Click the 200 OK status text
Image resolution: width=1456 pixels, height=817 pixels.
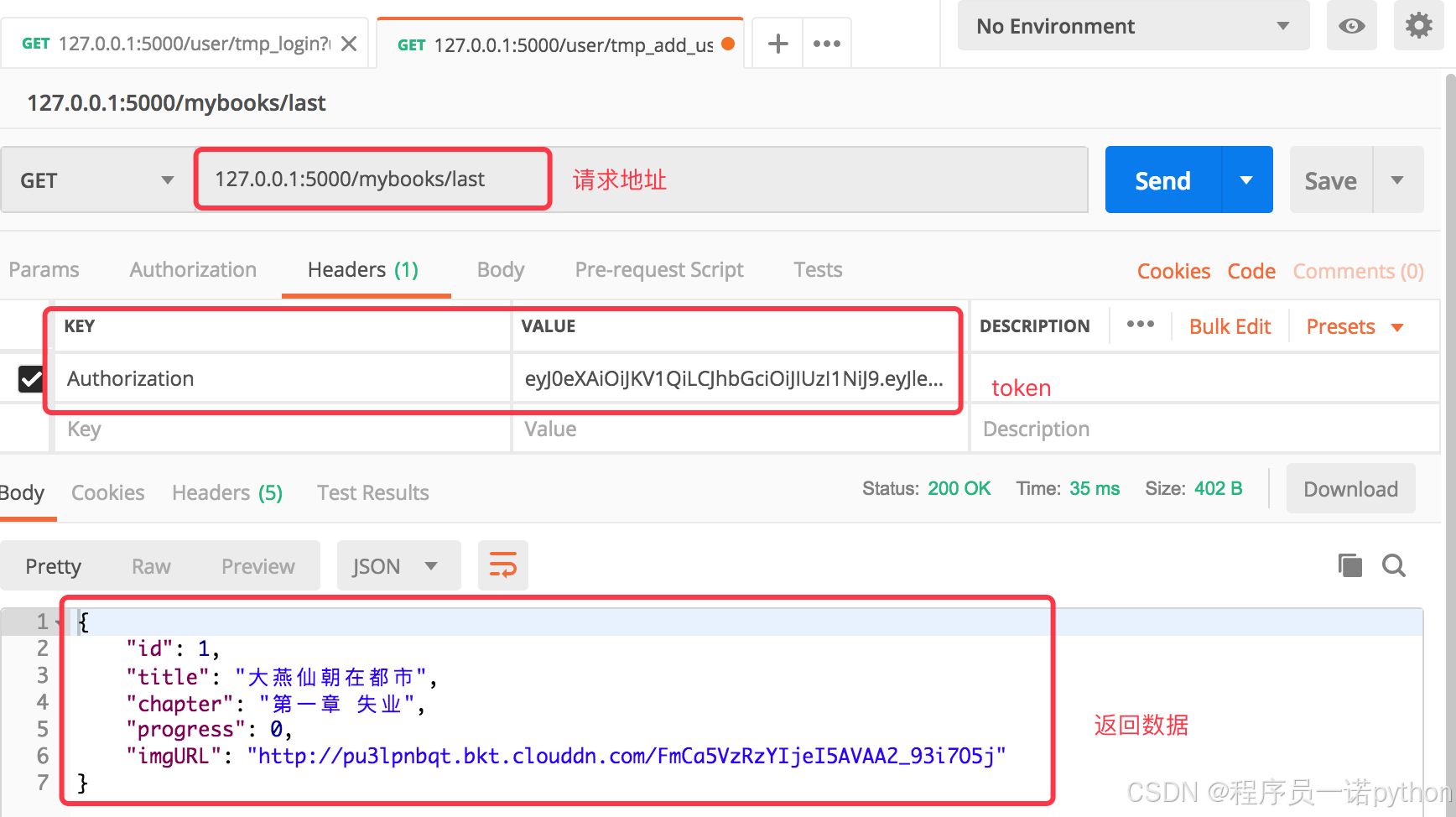click(959, 489)
